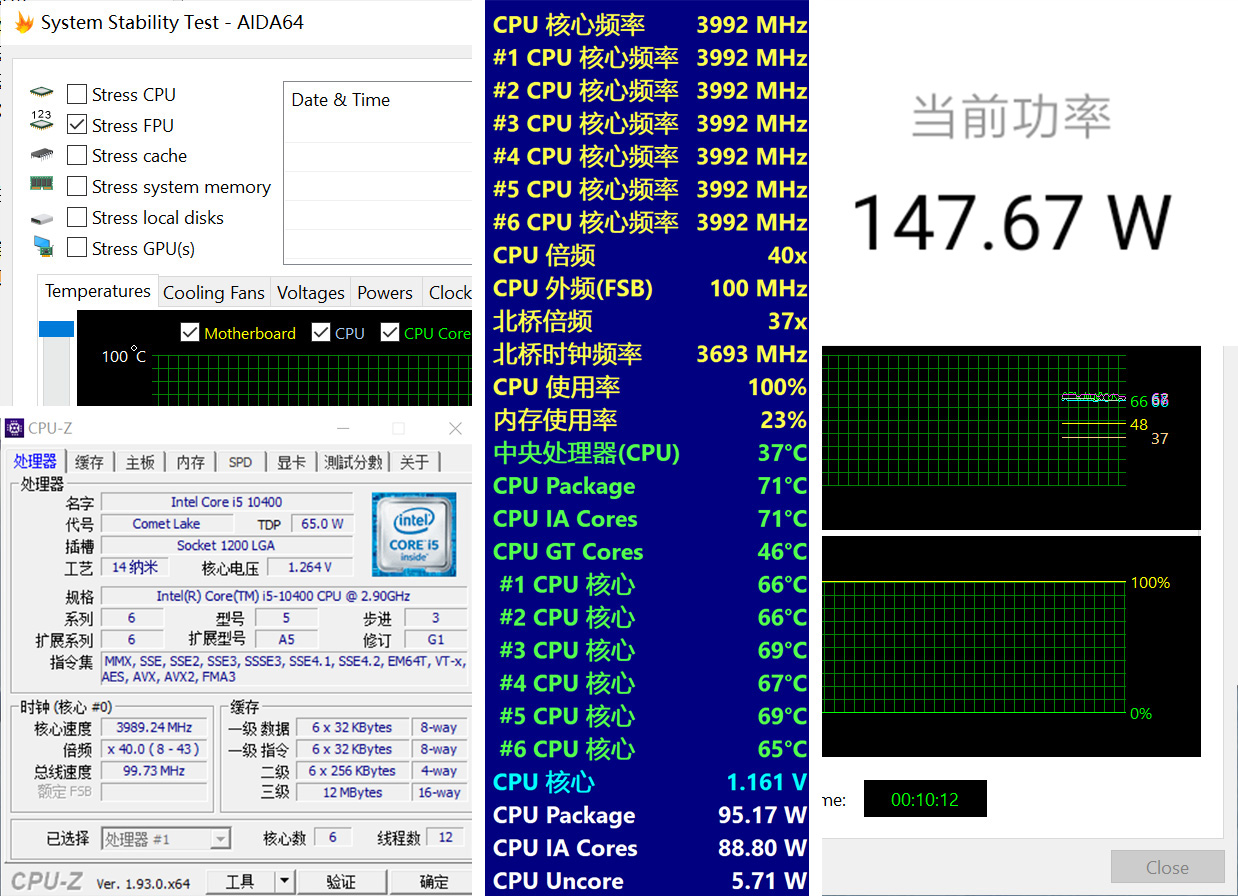1238x896 pixels.
Task: Enable the Stress GPU(s) checkbox
Action: coord(76,248)
